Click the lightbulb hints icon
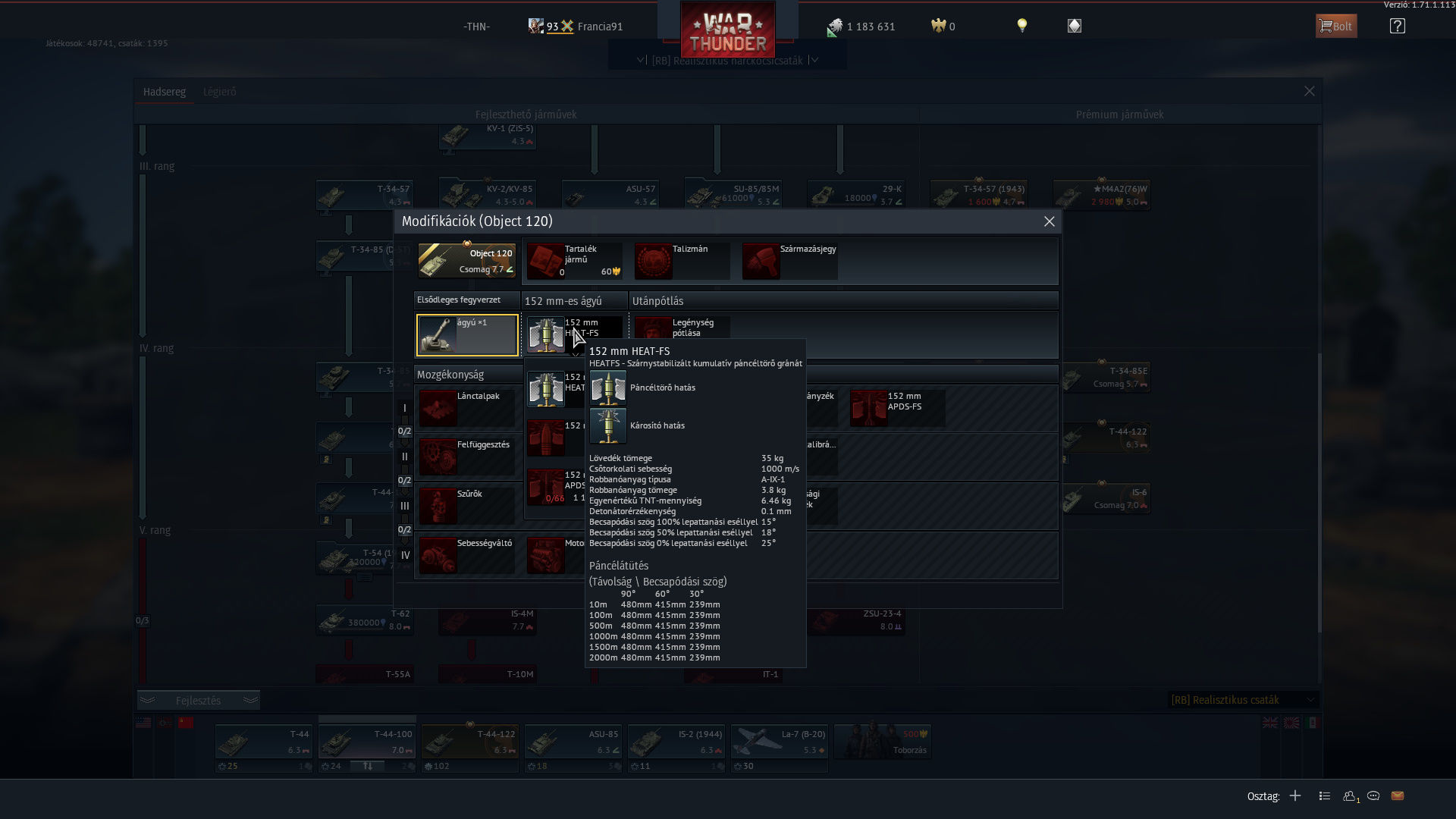 [1021, 26]
